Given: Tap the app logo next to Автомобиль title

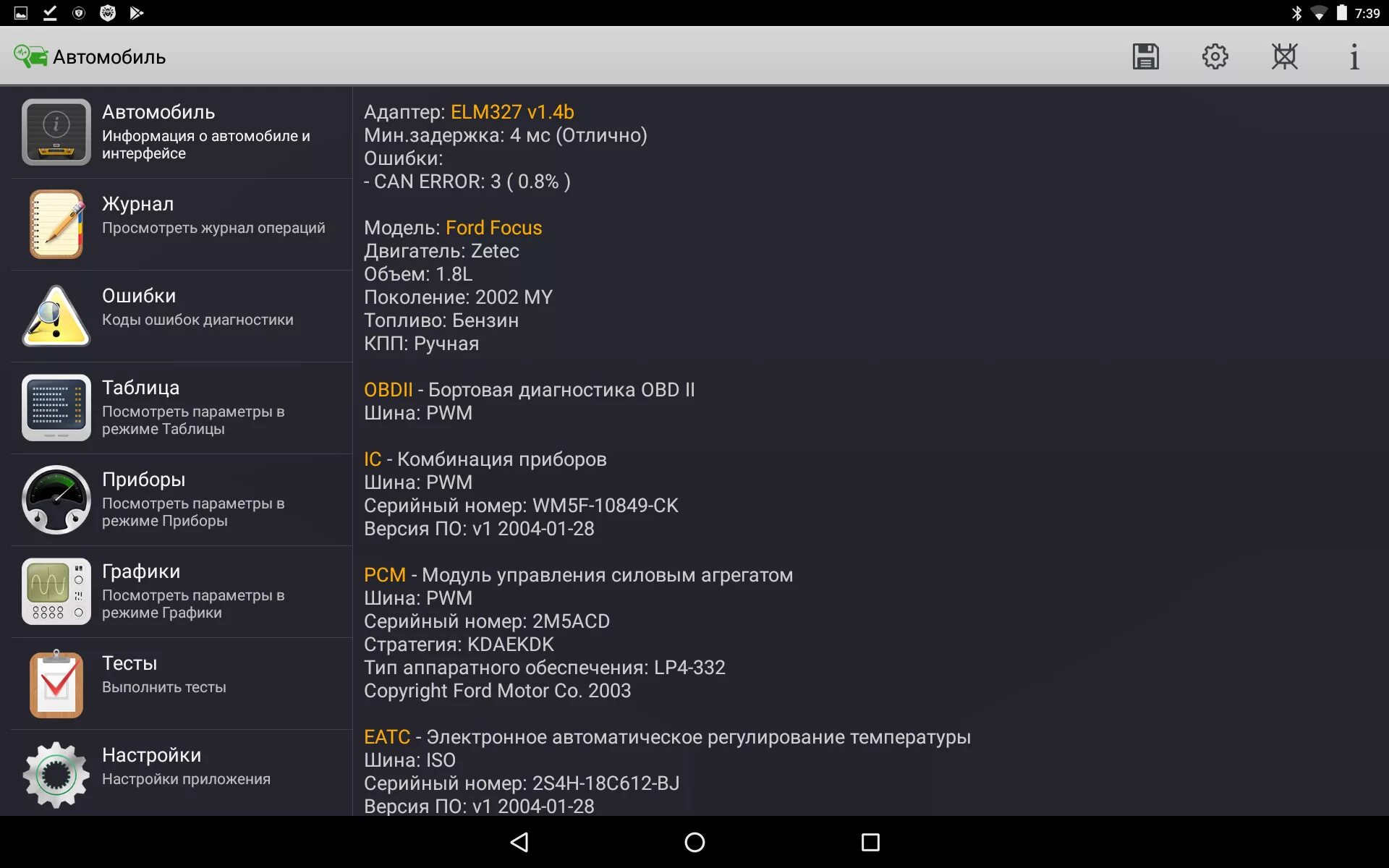Looking at the screenshot, I should 30,56.
